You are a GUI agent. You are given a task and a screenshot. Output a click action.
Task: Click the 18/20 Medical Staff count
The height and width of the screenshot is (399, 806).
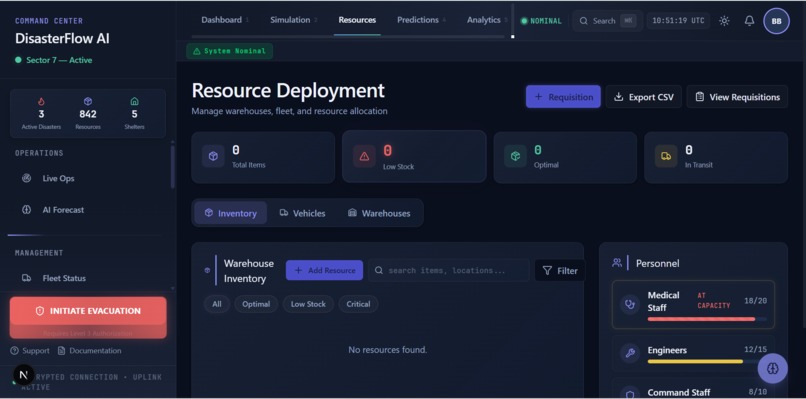click(755, 300)
